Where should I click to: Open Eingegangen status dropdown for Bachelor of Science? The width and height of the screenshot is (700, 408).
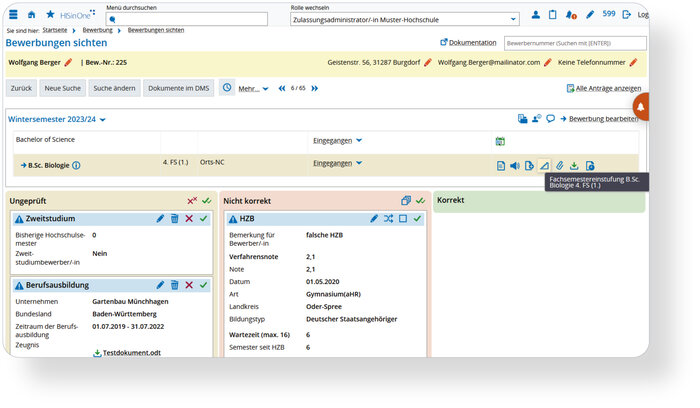(x=338, y=141)
